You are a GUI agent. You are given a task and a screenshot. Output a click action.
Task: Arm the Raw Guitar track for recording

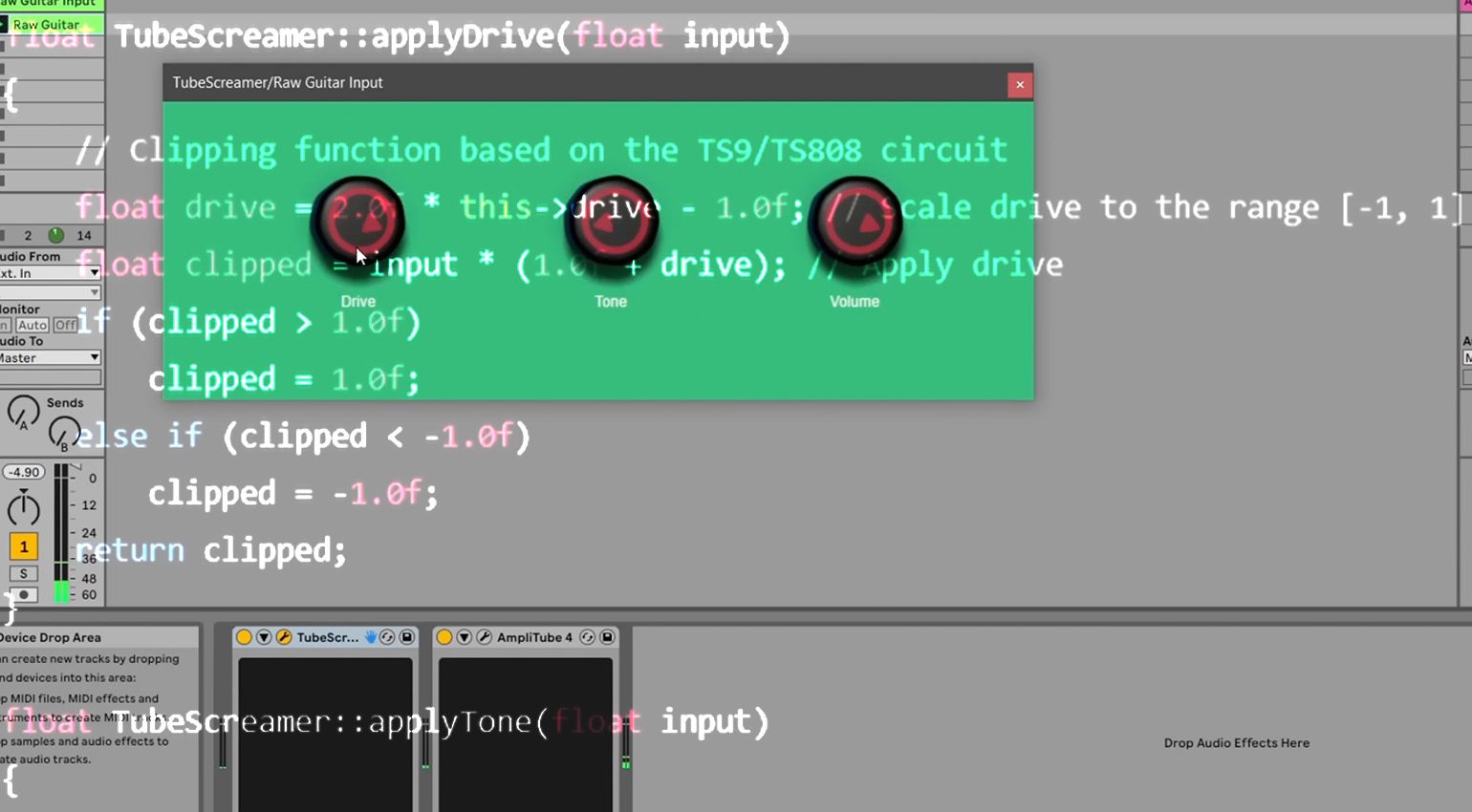[x=24, y=594]
